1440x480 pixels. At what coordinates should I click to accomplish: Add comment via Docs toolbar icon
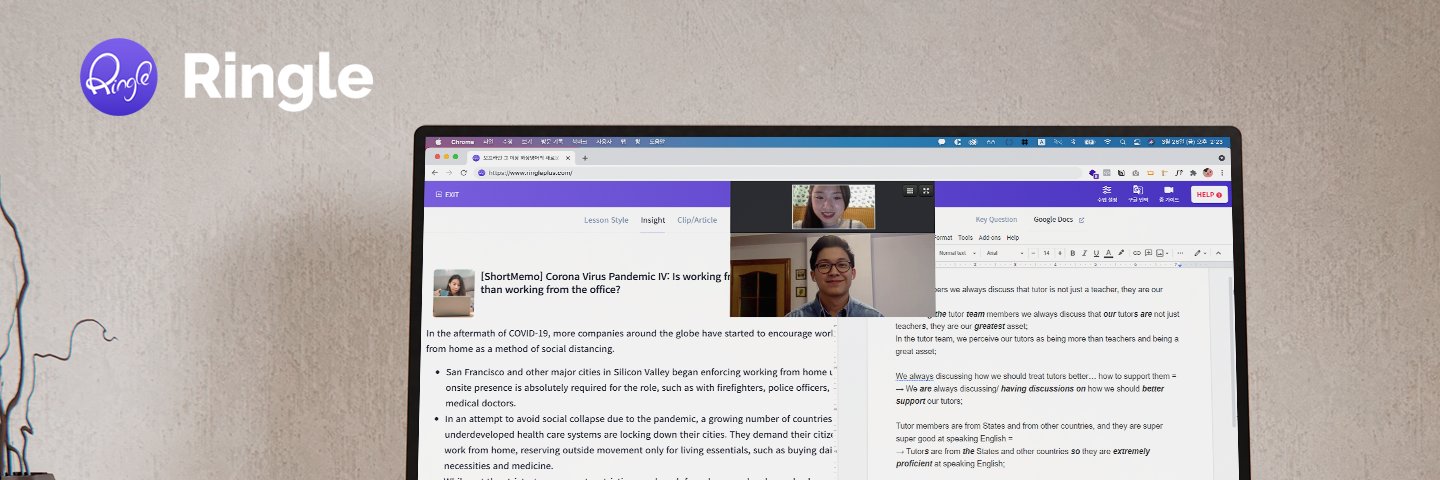1148,253
